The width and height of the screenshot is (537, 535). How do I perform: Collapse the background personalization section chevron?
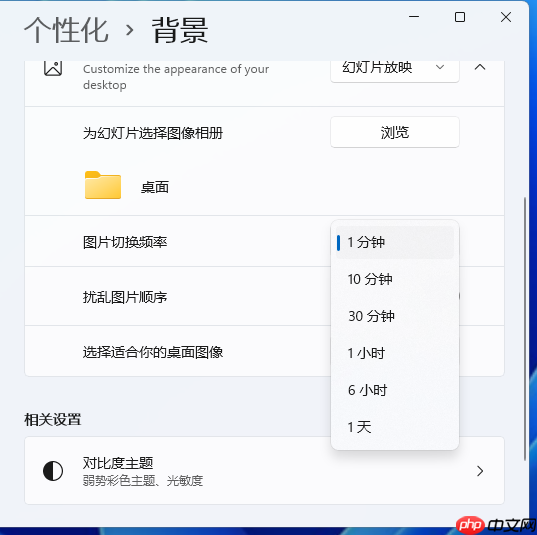tap(480, 67)
